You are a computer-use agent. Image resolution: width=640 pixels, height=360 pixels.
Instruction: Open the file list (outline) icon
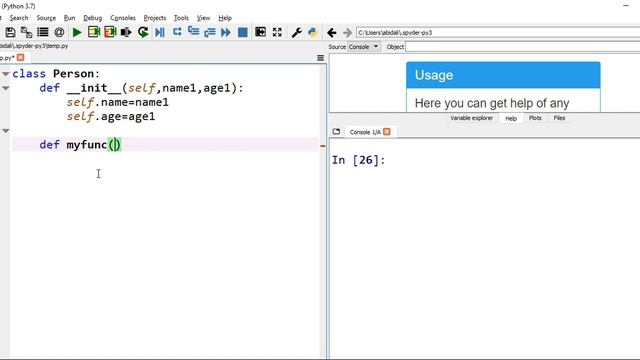pos(43,32)
